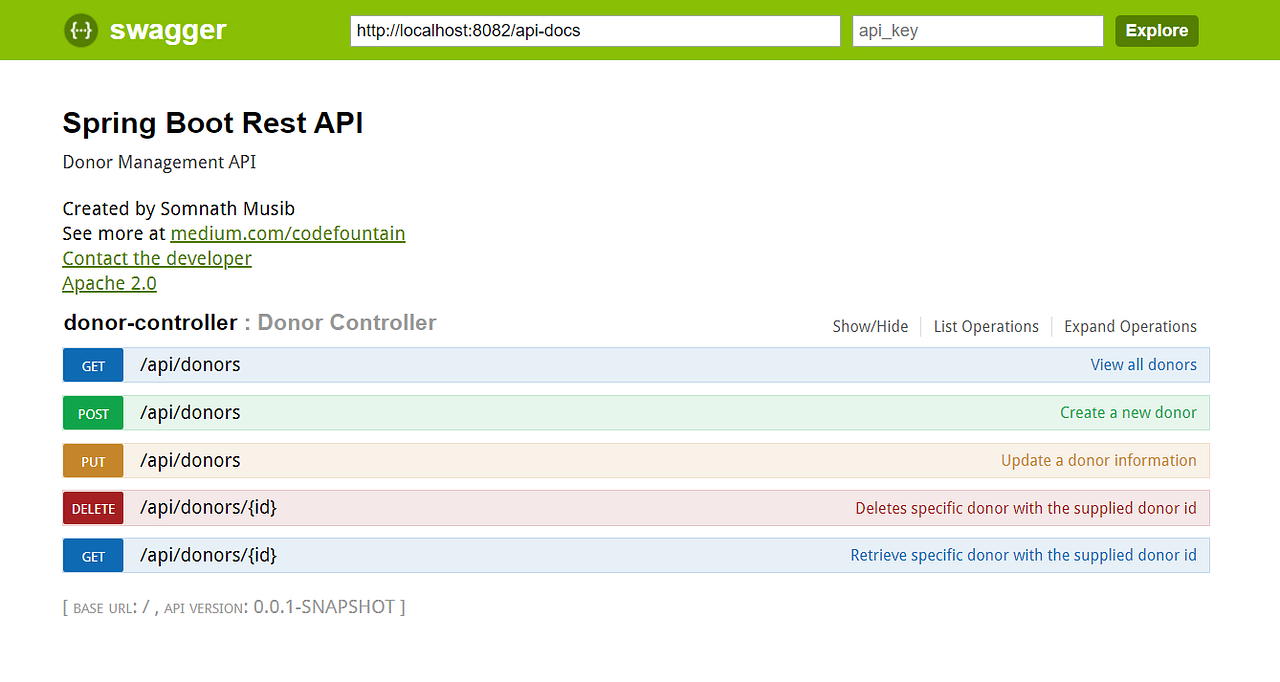Follow the medium.com/codefountain link
1280x682 pixels.
coord(287,233)
